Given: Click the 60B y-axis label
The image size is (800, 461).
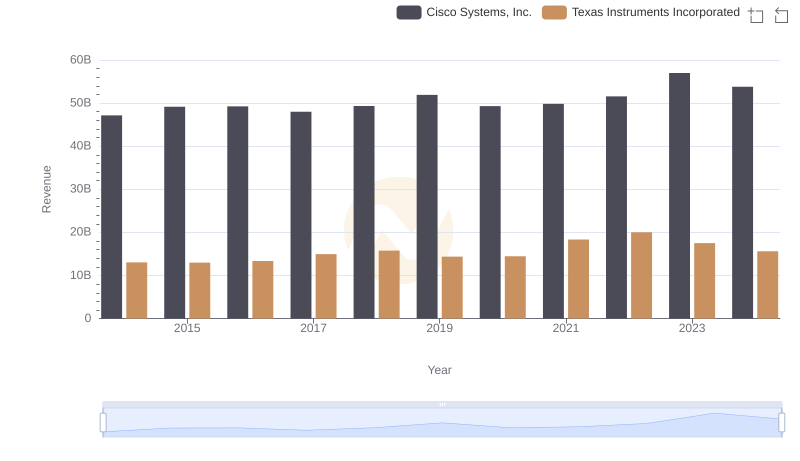Looking at the screenshot, I should (x=81, y=60).
